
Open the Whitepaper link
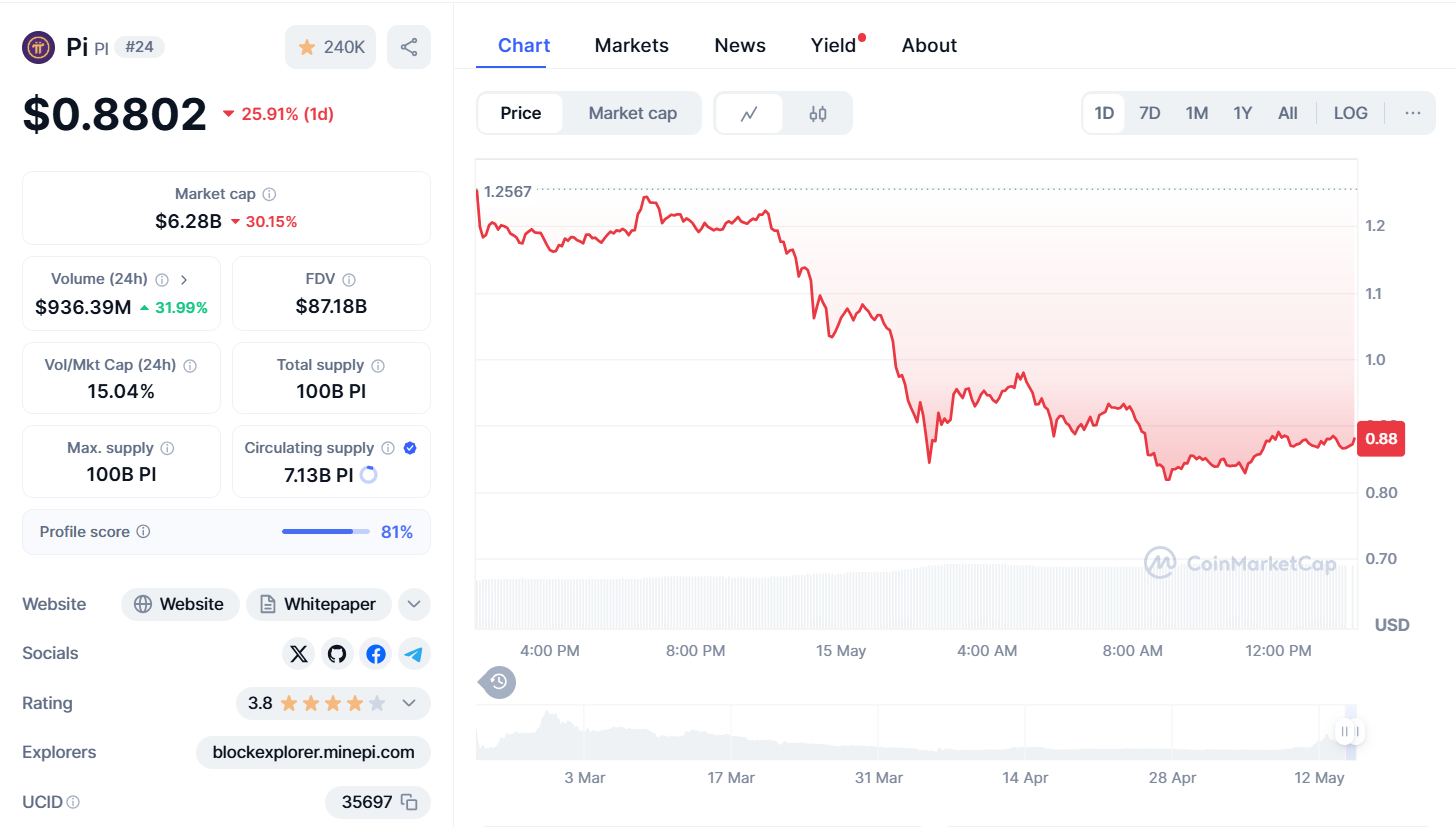coord(318,604)
